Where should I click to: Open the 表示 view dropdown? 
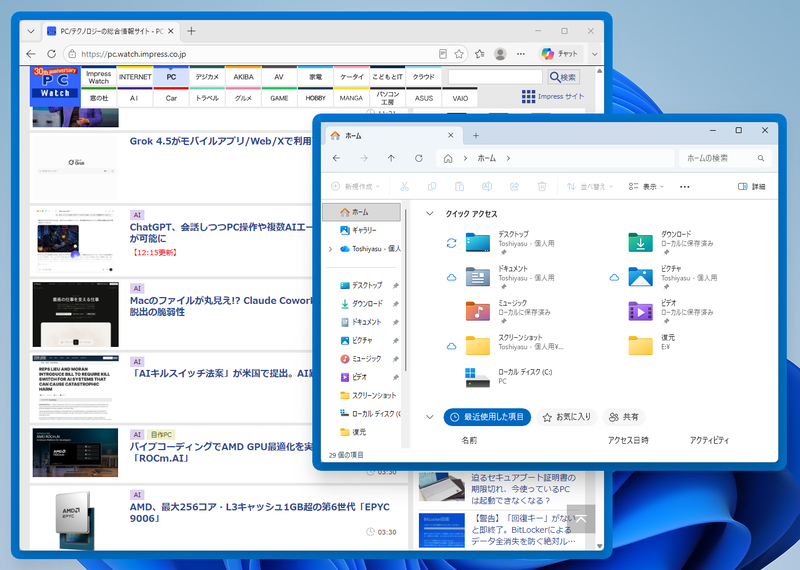(x=646, y=187)
